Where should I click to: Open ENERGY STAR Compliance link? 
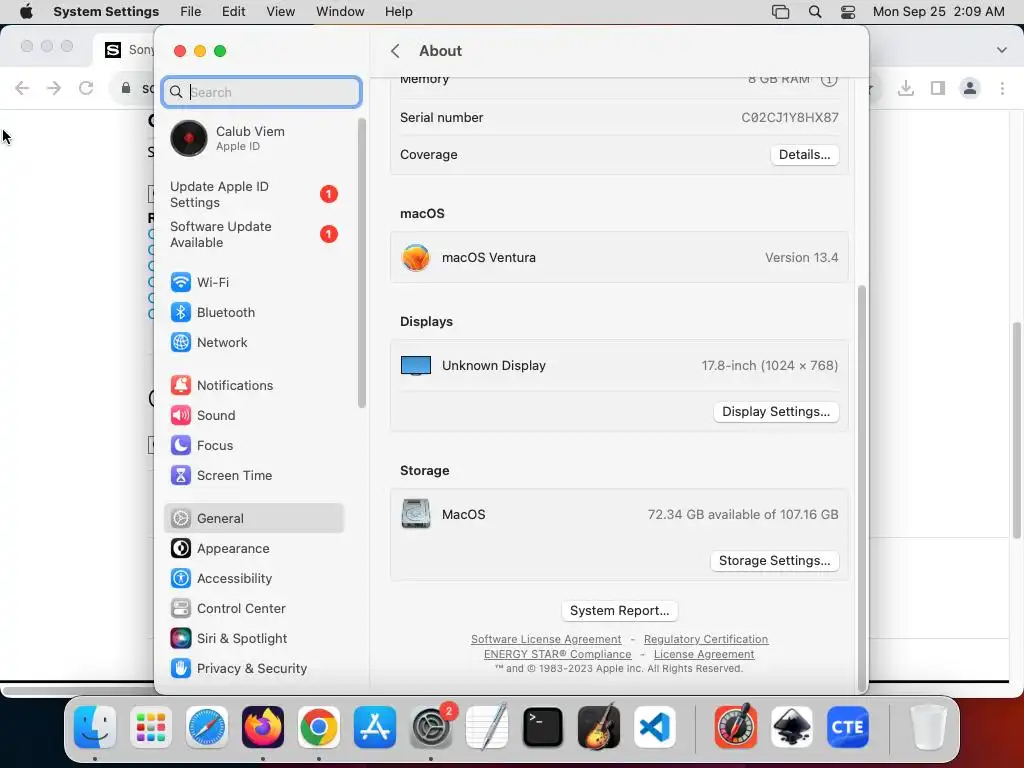(557, 654)
